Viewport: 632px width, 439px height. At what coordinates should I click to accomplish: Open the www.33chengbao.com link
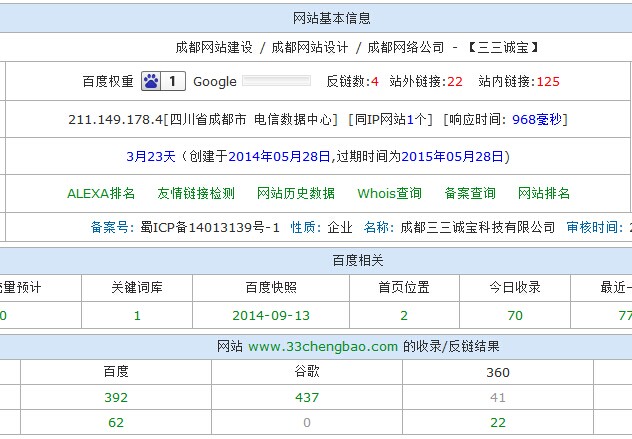[323, 347]
